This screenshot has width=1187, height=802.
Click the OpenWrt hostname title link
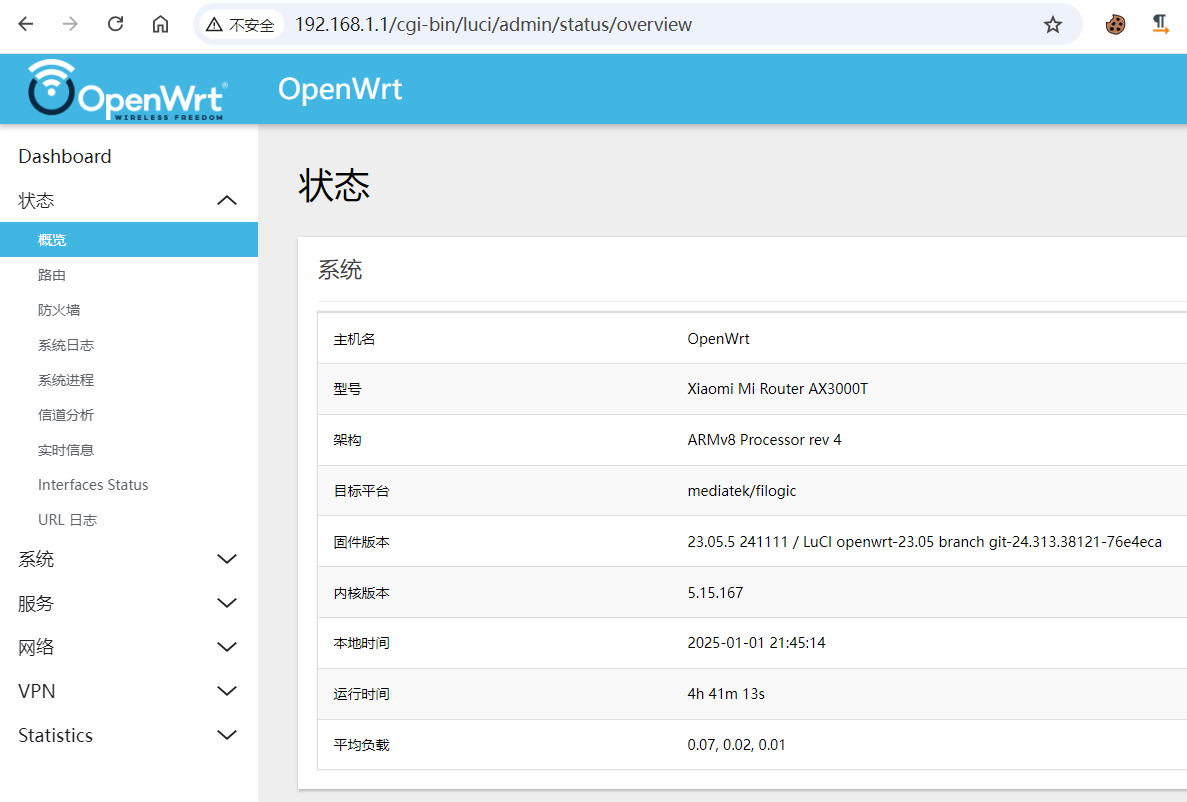click(x=340, y=89)
